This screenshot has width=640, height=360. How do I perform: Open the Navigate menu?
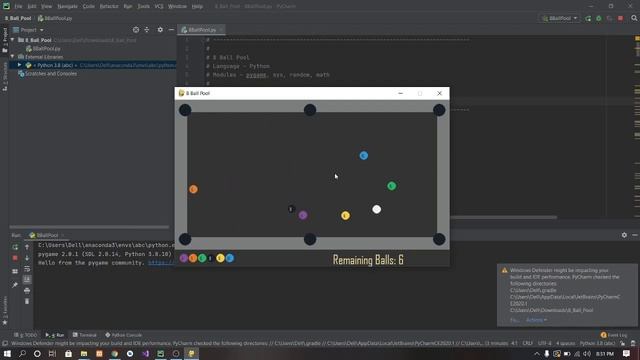point(67,6)
